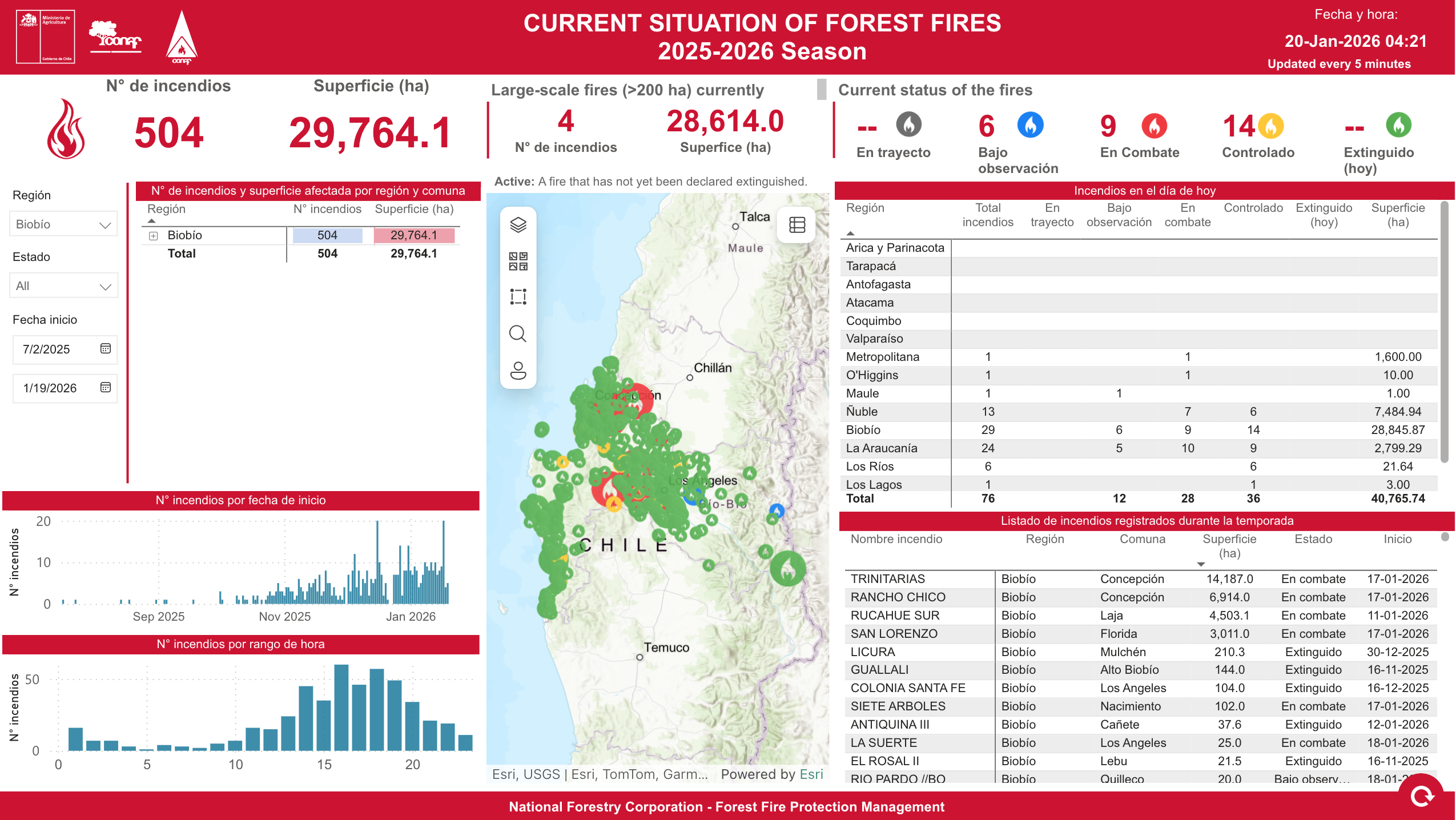1456x820 pixels.
Task: Click the refresh icon at bottom right
Action: (x=1421, y=796)
